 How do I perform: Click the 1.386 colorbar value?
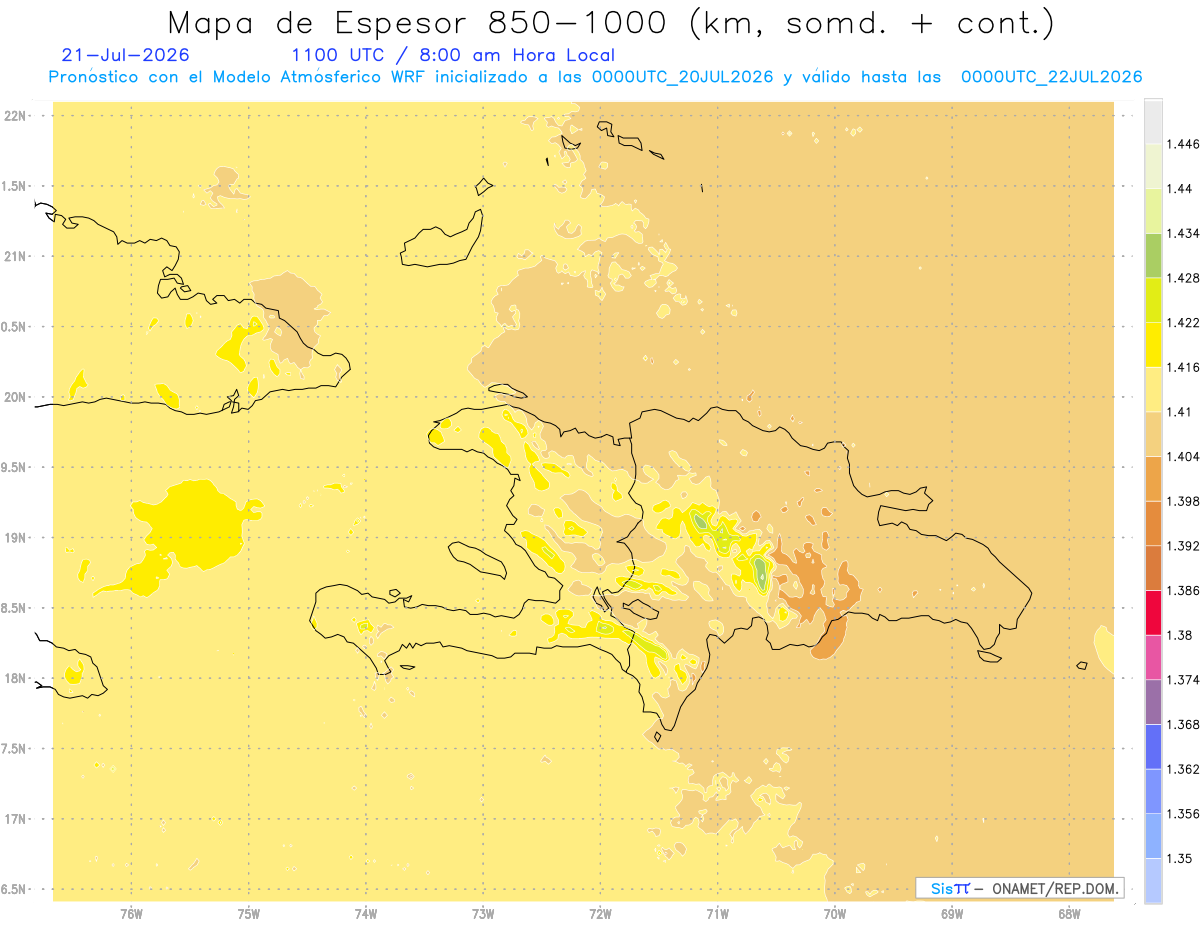(x=1182, y=590)
